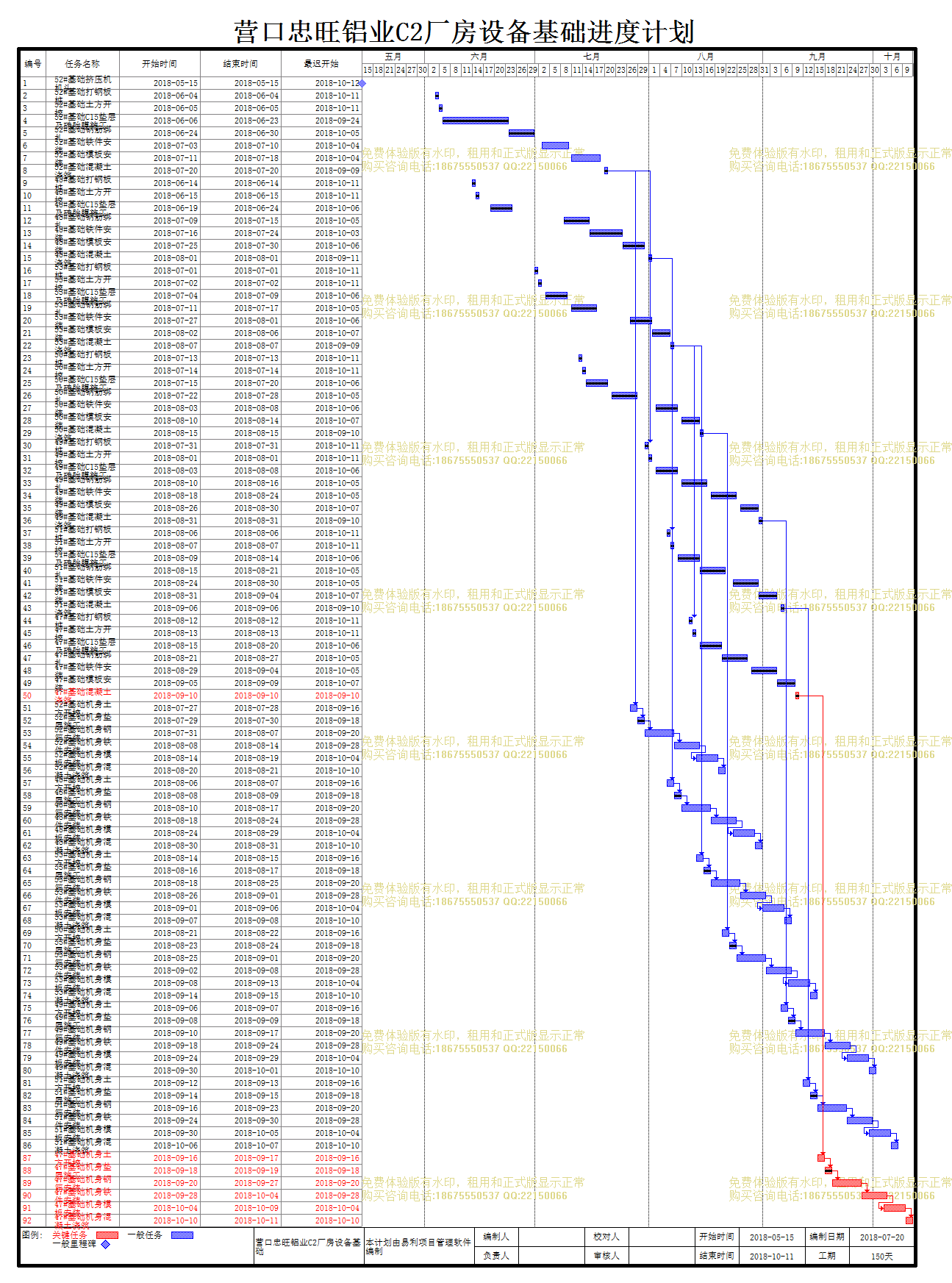Click the Gantt bar for task row 6

point(555,146)
